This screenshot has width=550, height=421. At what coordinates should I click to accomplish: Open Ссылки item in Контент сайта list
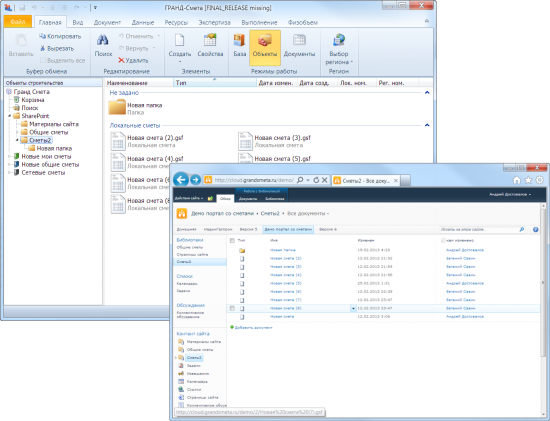tap(194, 389)
